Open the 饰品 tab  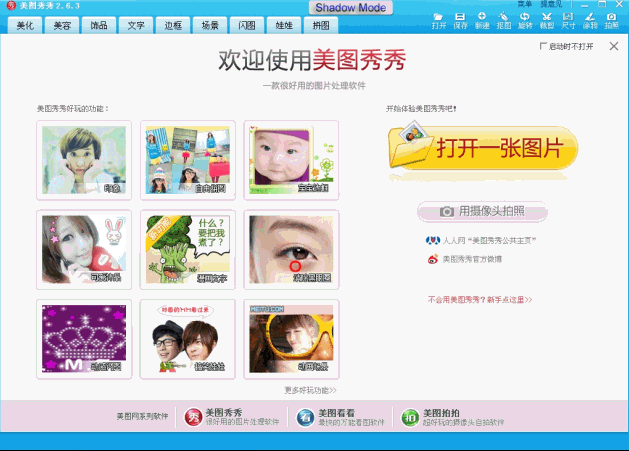[x=99, y=25]
